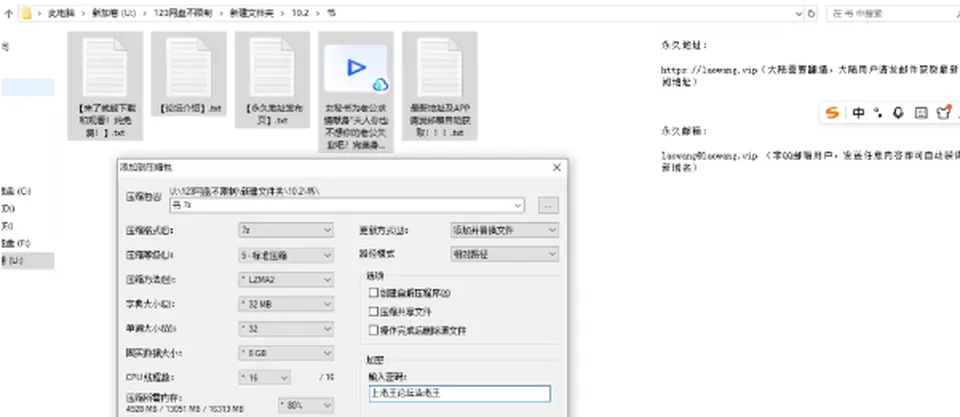Expand chevron after 此电脑 in the breadcrumb
The image size is (960, 417).
(83, 13)
